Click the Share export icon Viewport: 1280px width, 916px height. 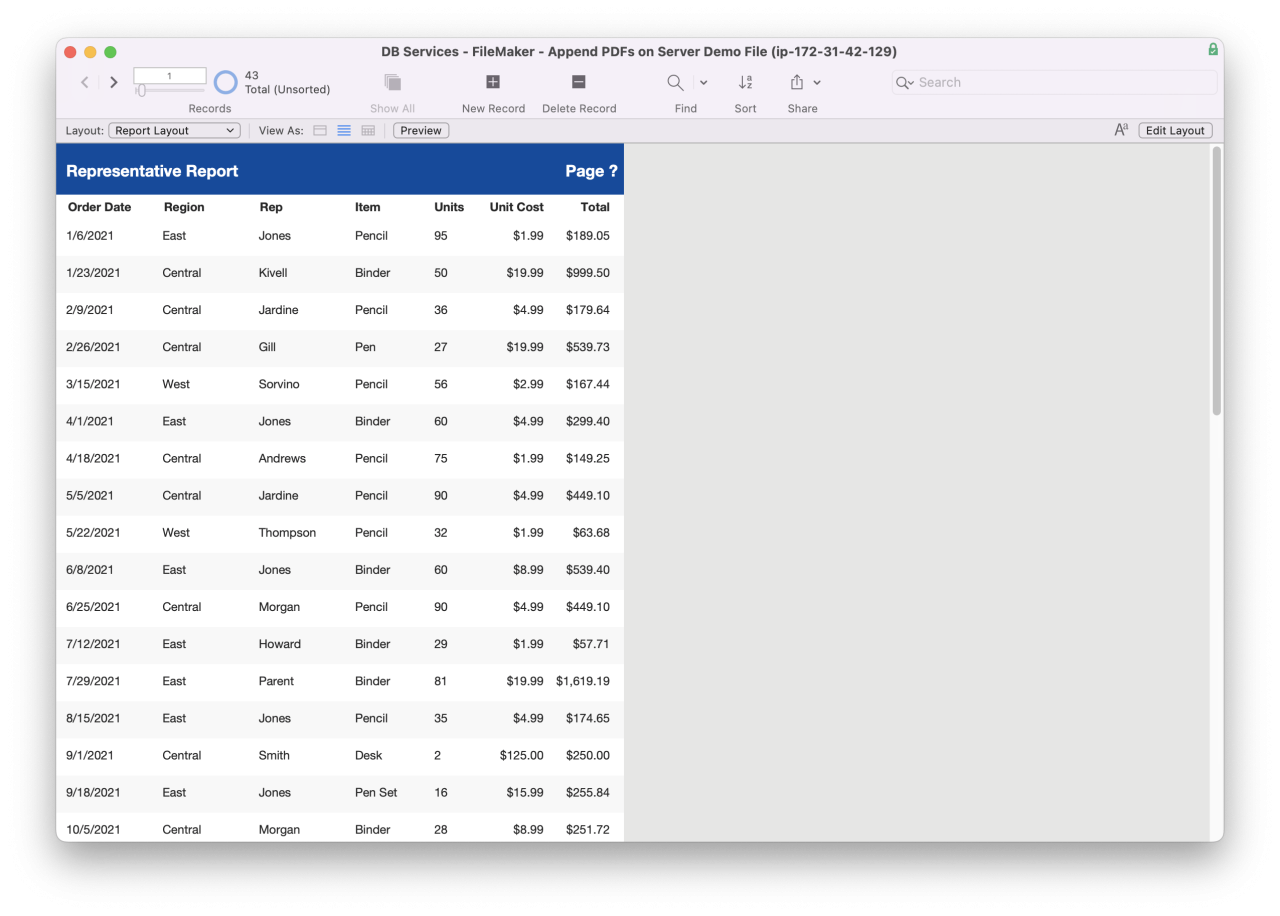797,82
